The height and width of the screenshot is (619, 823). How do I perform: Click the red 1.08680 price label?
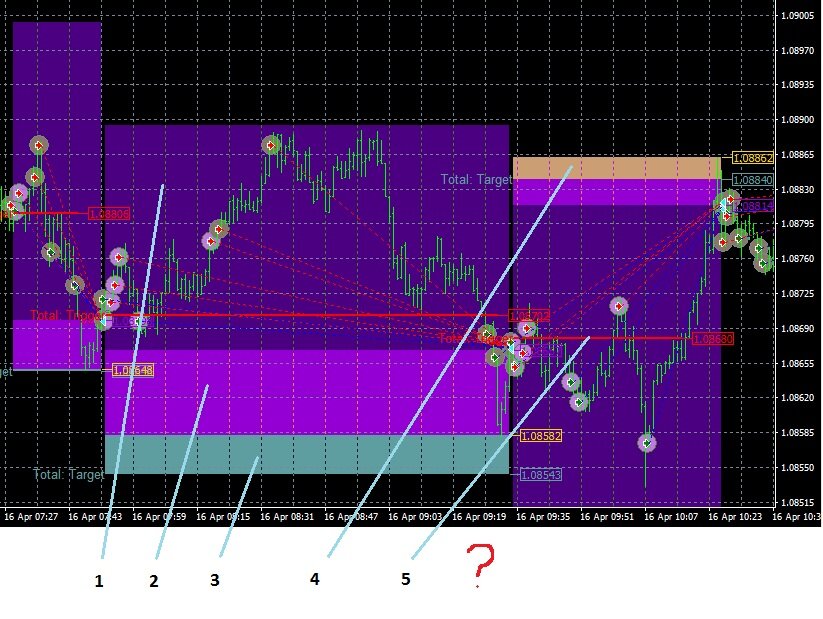713,339
